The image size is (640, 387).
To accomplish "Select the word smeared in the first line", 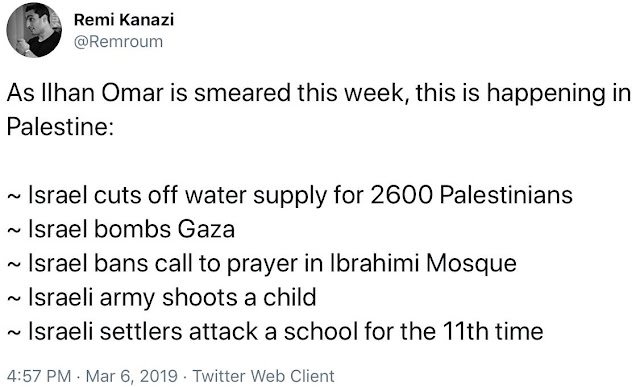I will pos(242,93).
